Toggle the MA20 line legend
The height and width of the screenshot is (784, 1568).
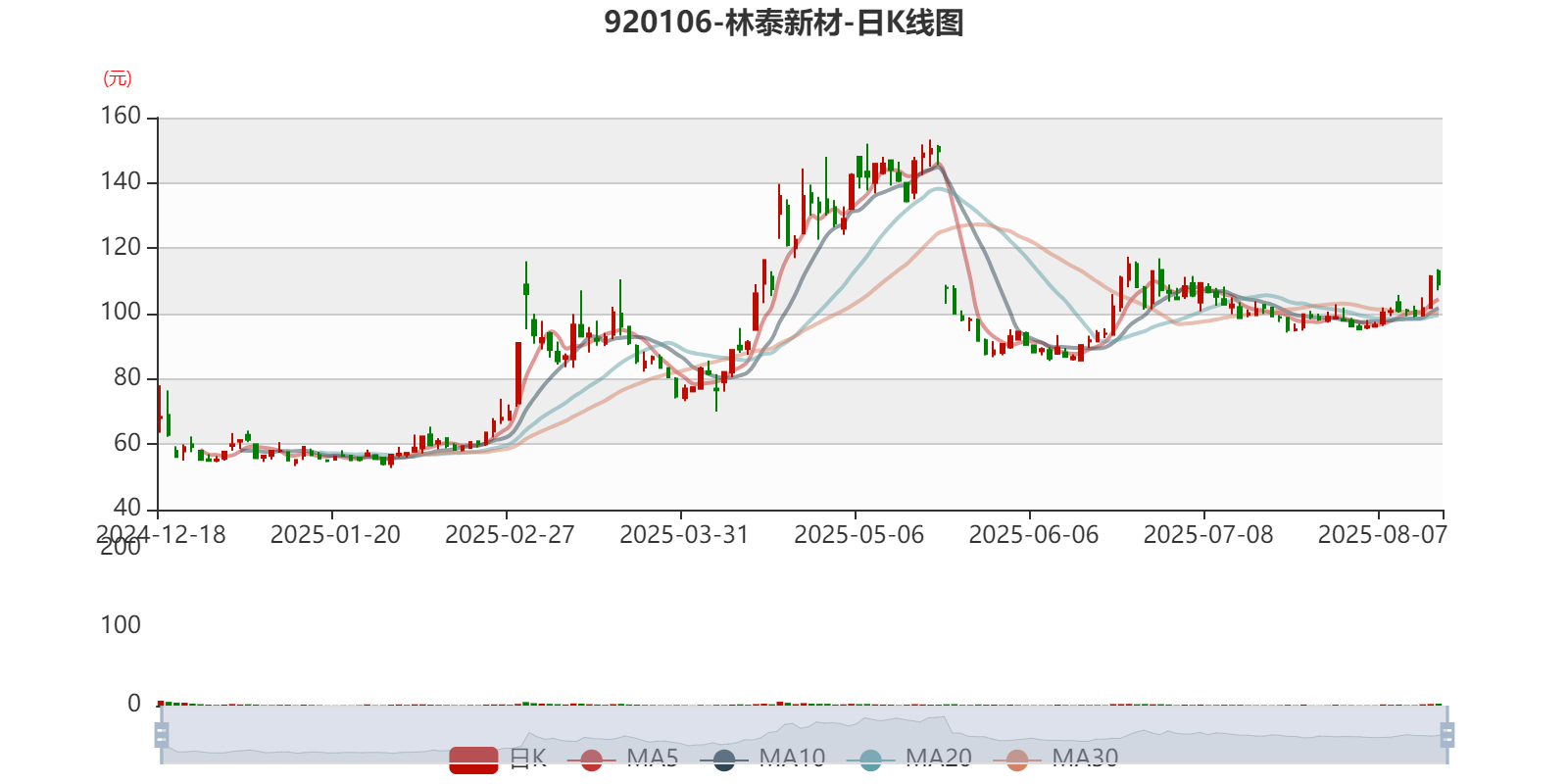tap(908, 759)
